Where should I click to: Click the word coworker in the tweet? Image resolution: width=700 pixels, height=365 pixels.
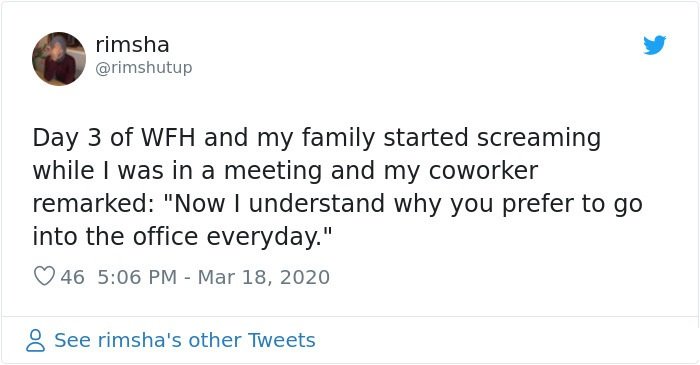pyautogui.click(x=483, y=171)
